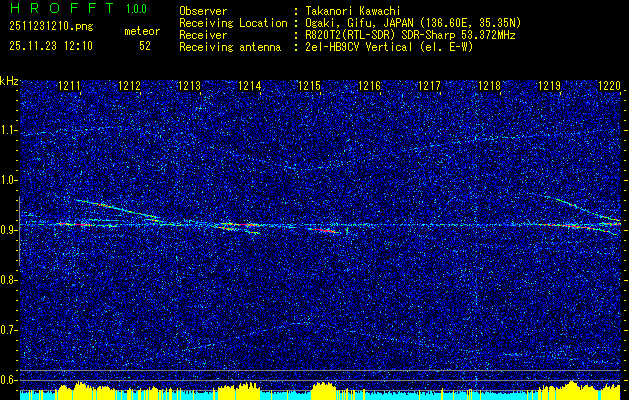Click the HROFFT program title text
The height and width of the screenshot is (400, 629).
point(62,8)
